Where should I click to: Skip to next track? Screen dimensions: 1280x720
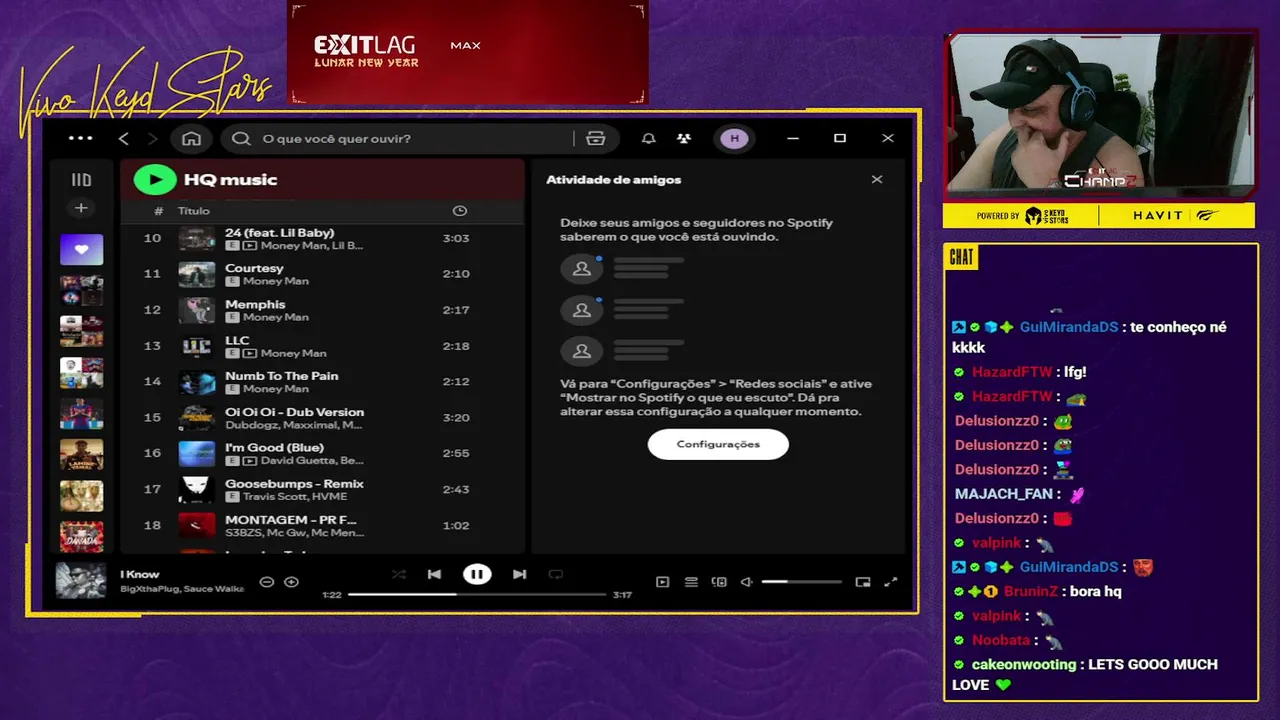pyautogui.click(x=519, y=574)
